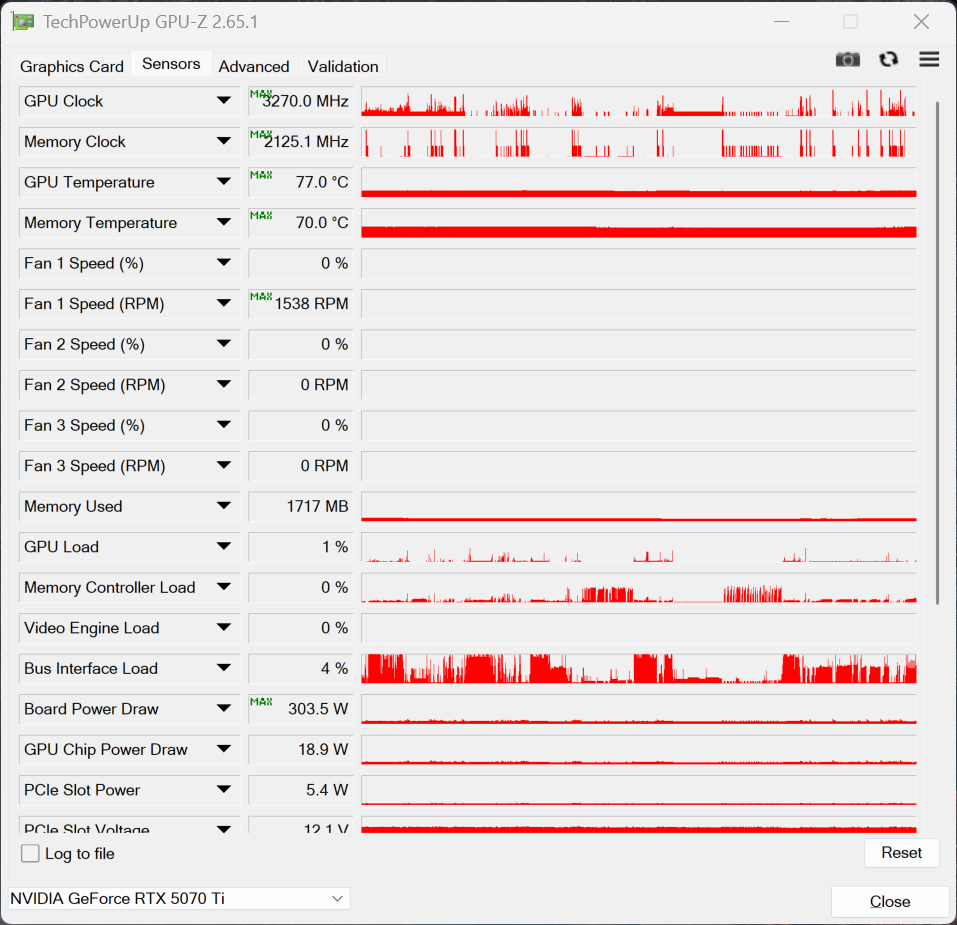The width and height of the screenshot is (957, 925).
Task: Open the hamburger menu icon
Action: click(x=929, y=59)
